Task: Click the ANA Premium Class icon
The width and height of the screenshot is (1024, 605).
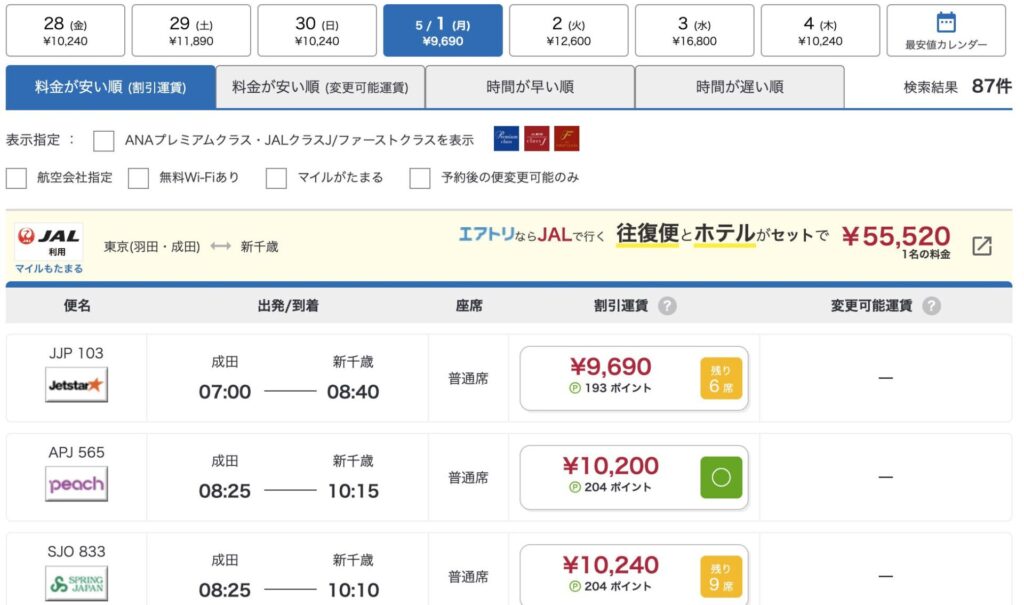Action: (x=507, y=139)
